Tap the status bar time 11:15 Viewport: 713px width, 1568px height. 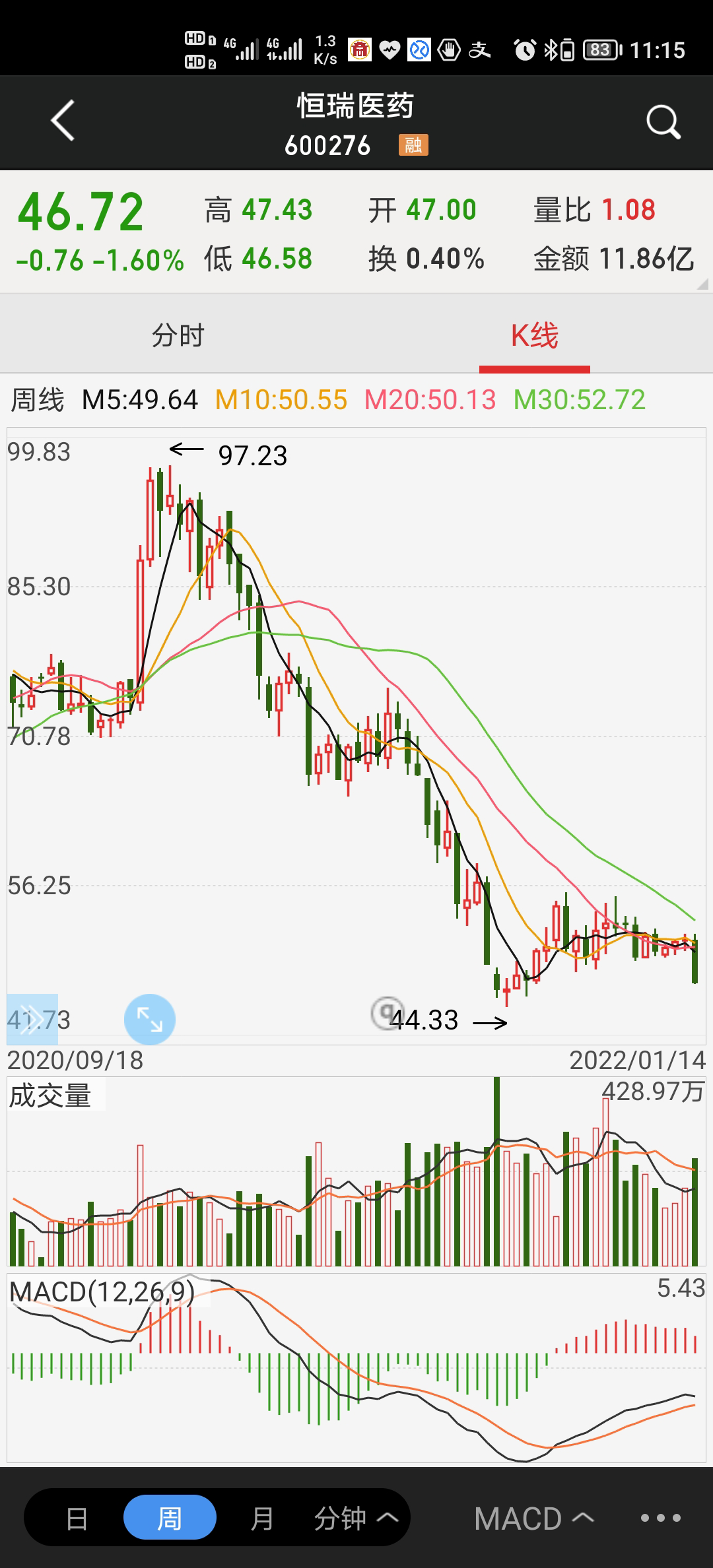pyautogui.click(x=658, y=50)
